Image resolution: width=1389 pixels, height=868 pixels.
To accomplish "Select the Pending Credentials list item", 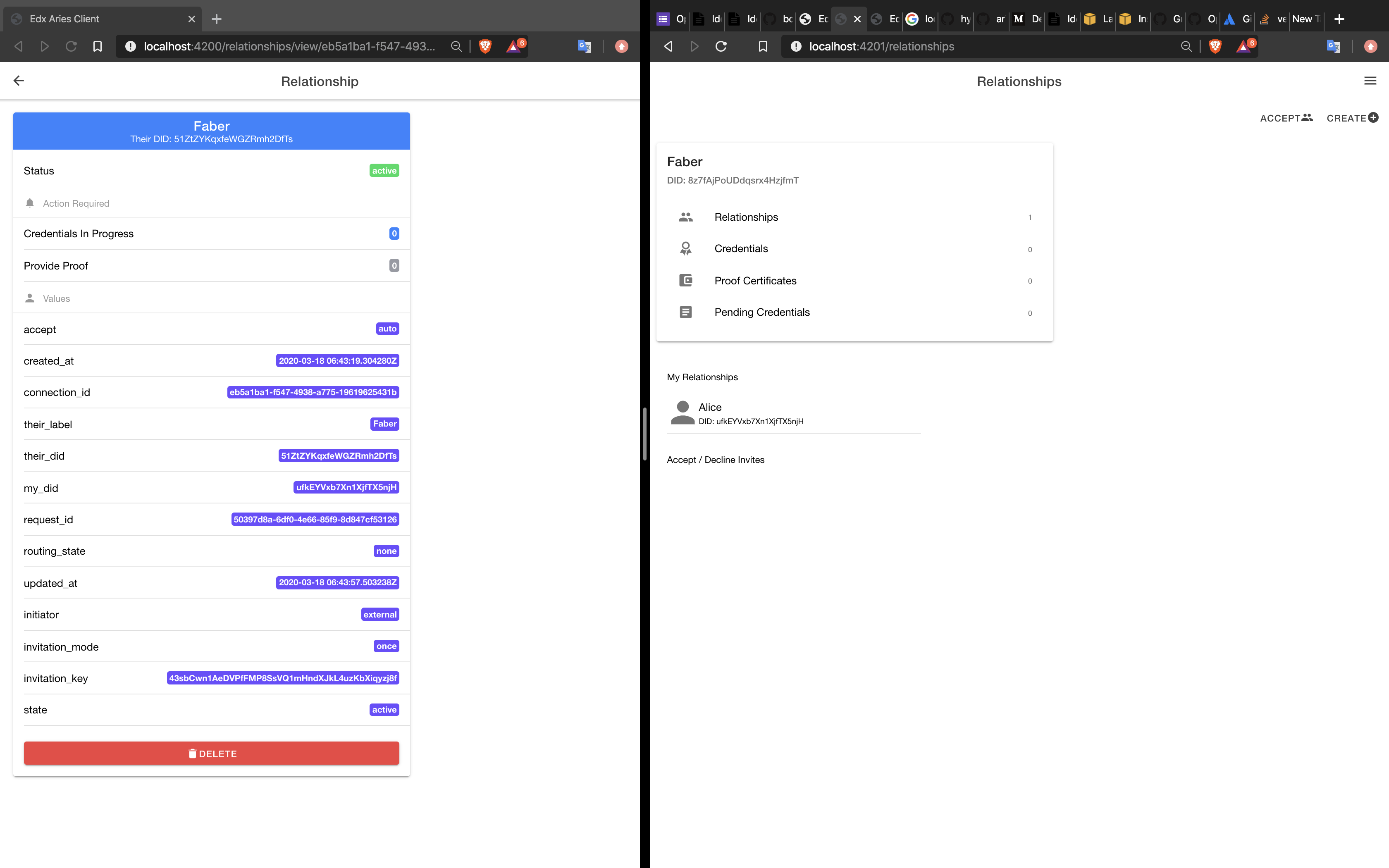I will (761, 312).
